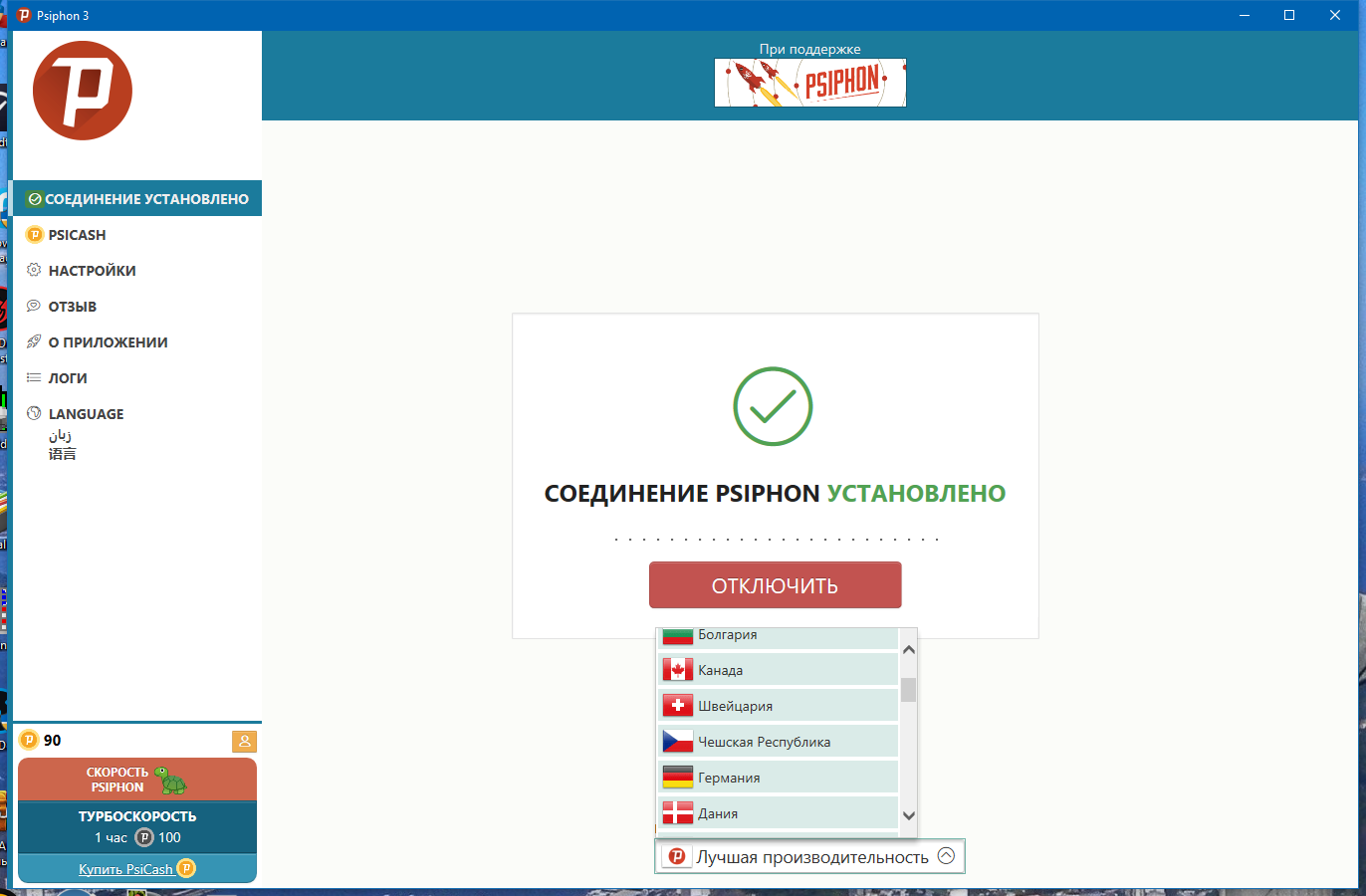Screen dimensions: 1366x896
Task: Click the При поддержке sponsor label
Action: (809, 49)
